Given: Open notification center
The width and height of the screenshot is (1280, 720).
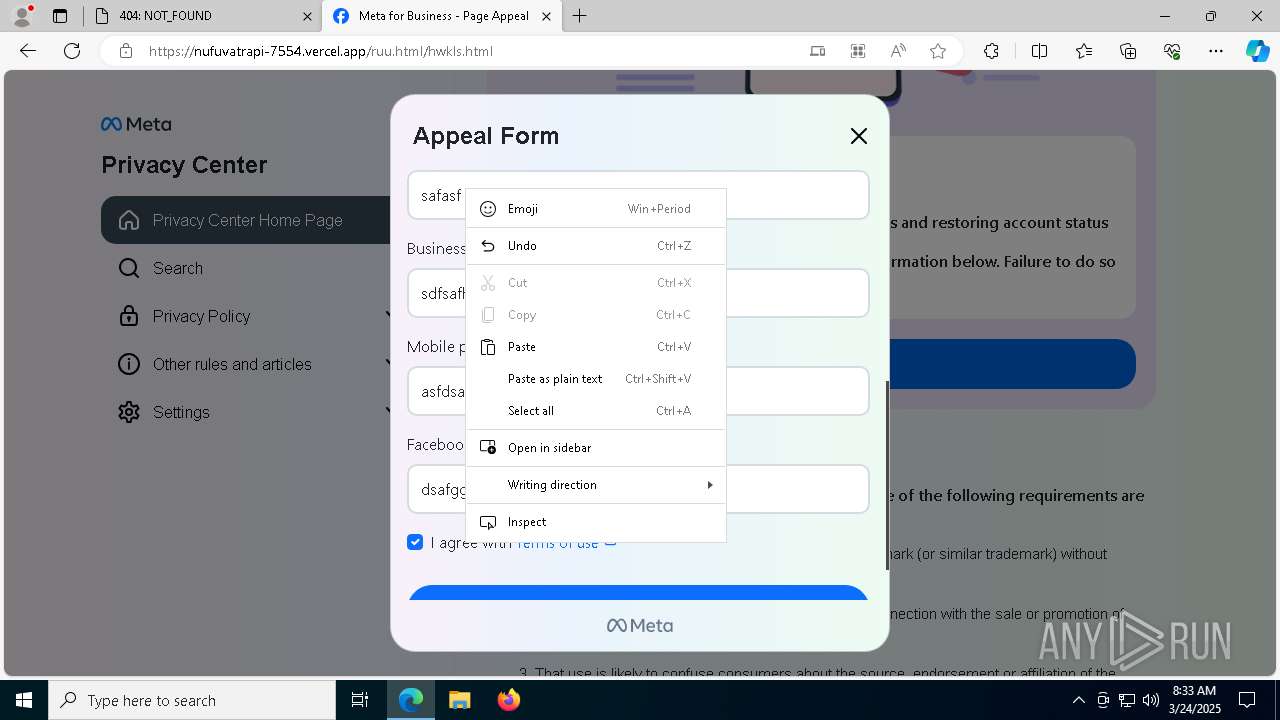Looking at the screenshot, I should pos(1247,700).
